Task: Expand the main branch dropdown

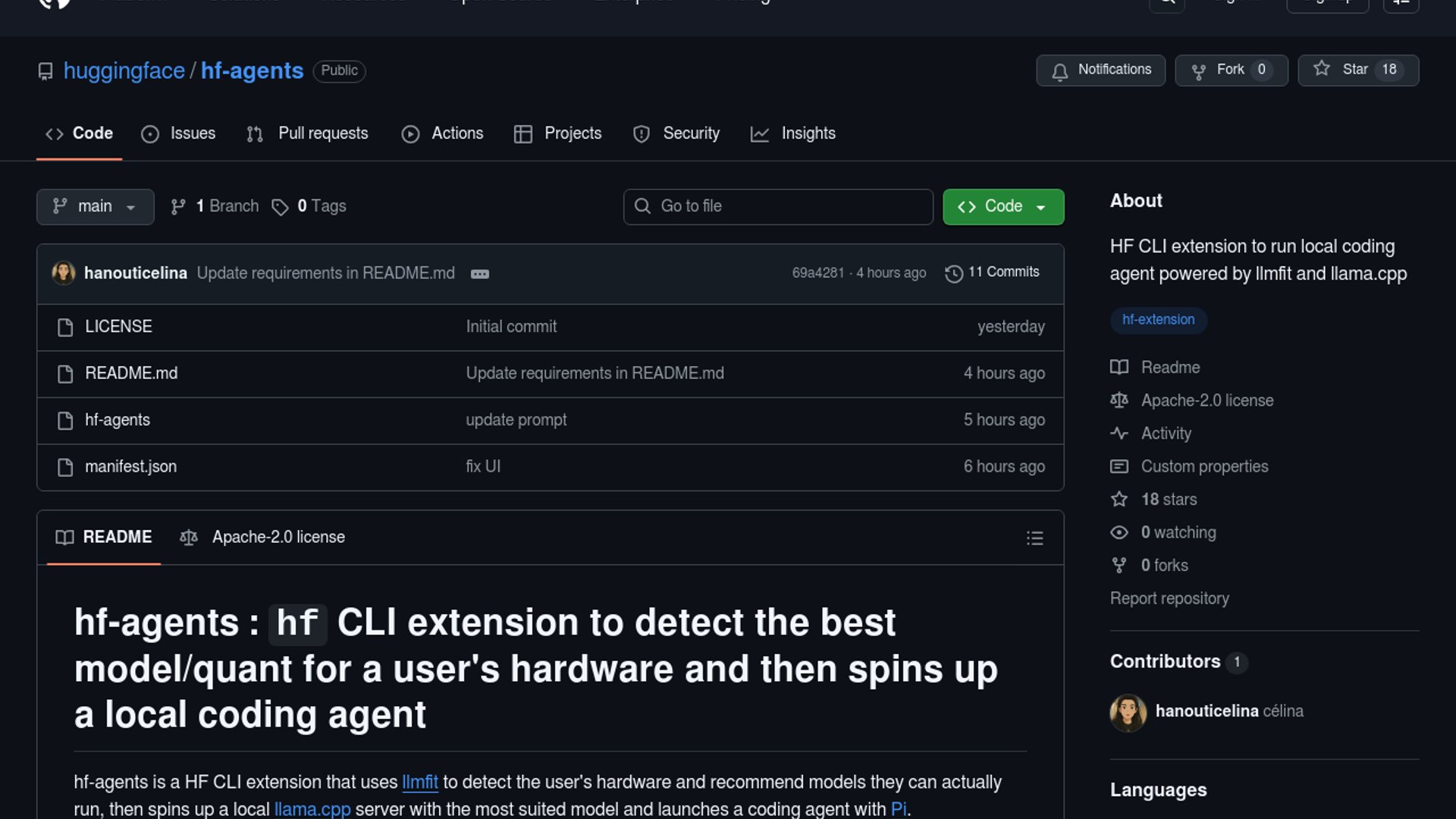Action: pyautogui.click(x=95, y=206)
